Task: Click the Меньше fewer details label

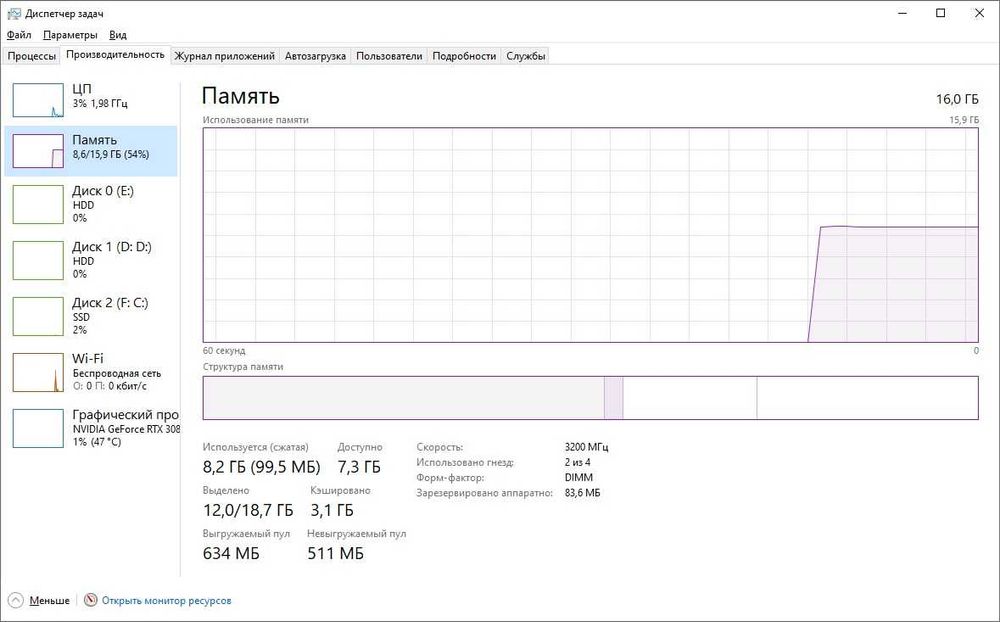Action: coord(50,601)
